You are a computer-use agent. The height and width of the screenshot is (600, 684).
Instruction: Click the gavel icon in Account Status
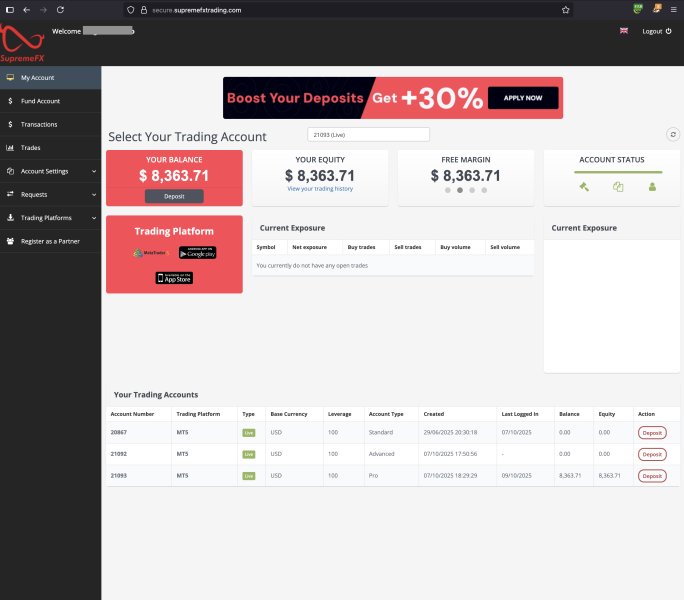[x=584, y=186]
